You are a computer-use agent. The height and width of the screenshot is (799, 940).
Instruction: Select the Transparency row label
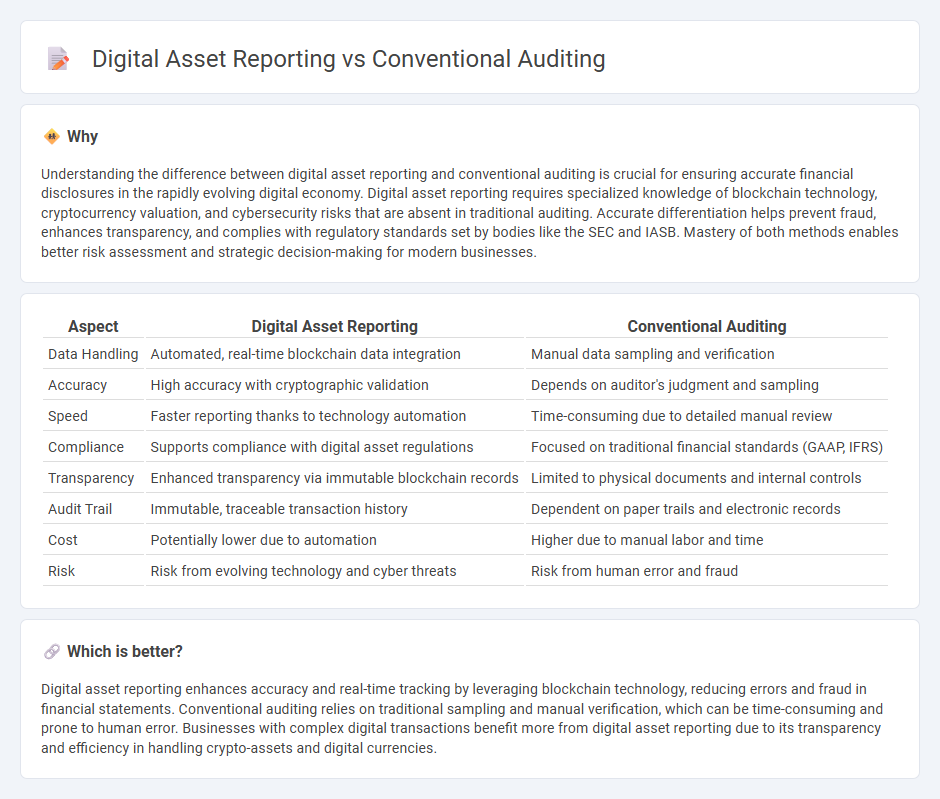(93, 478)
